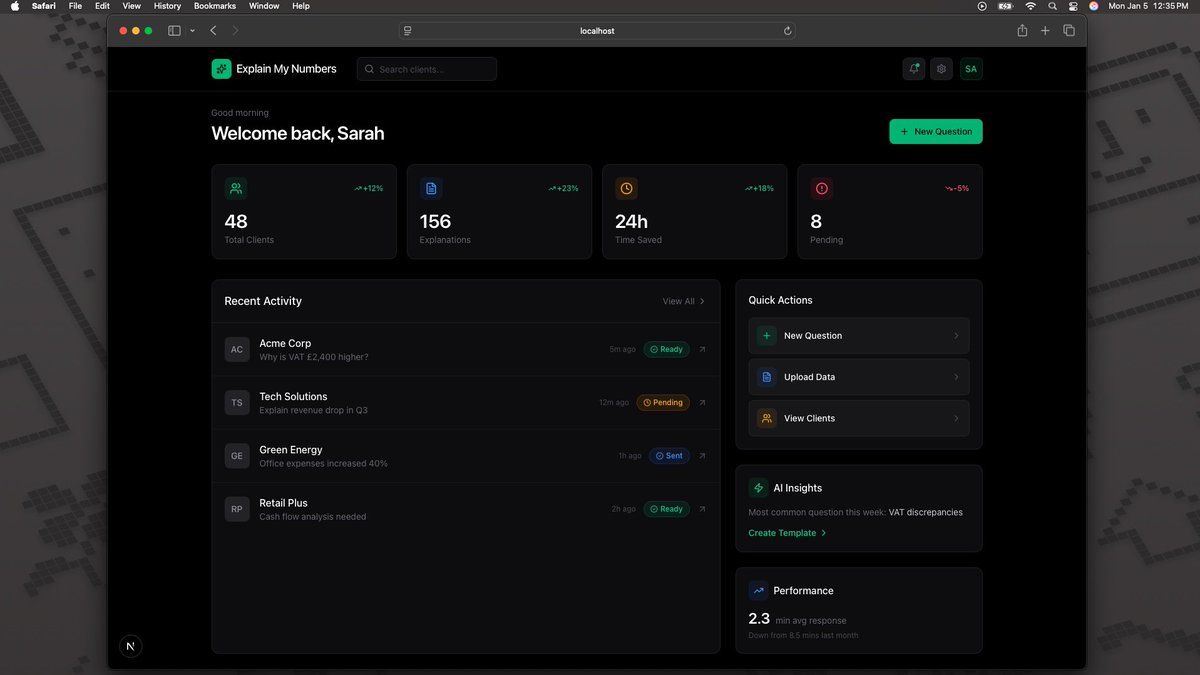Click the TS avatar for Tech Solutions
This screenshot has height=675, width=1200.
[237, 402]
